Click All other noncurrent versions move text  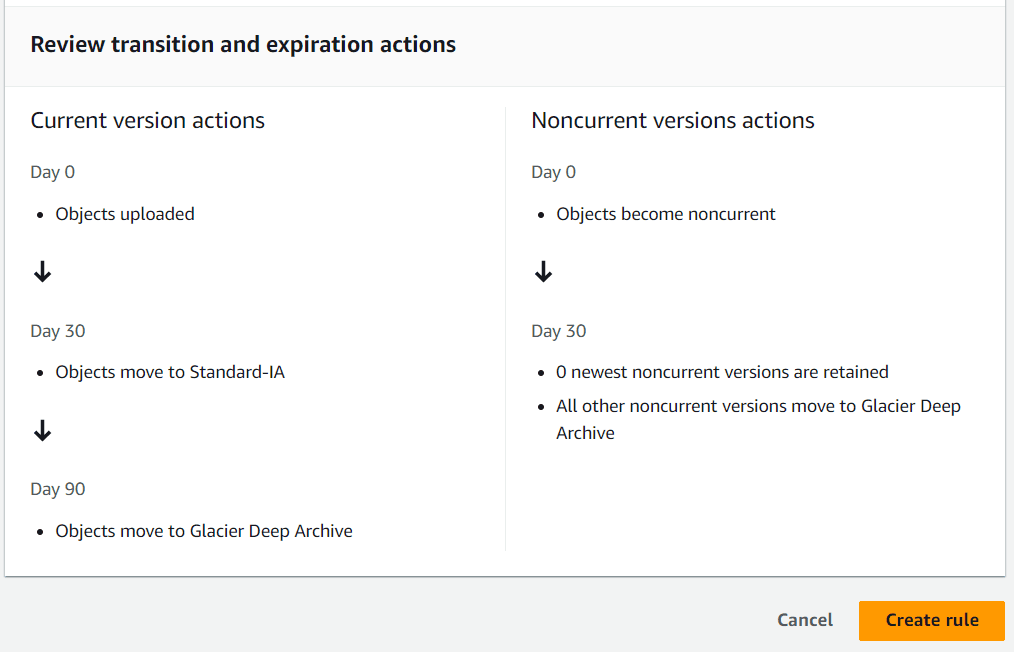[x=759, y=419]
